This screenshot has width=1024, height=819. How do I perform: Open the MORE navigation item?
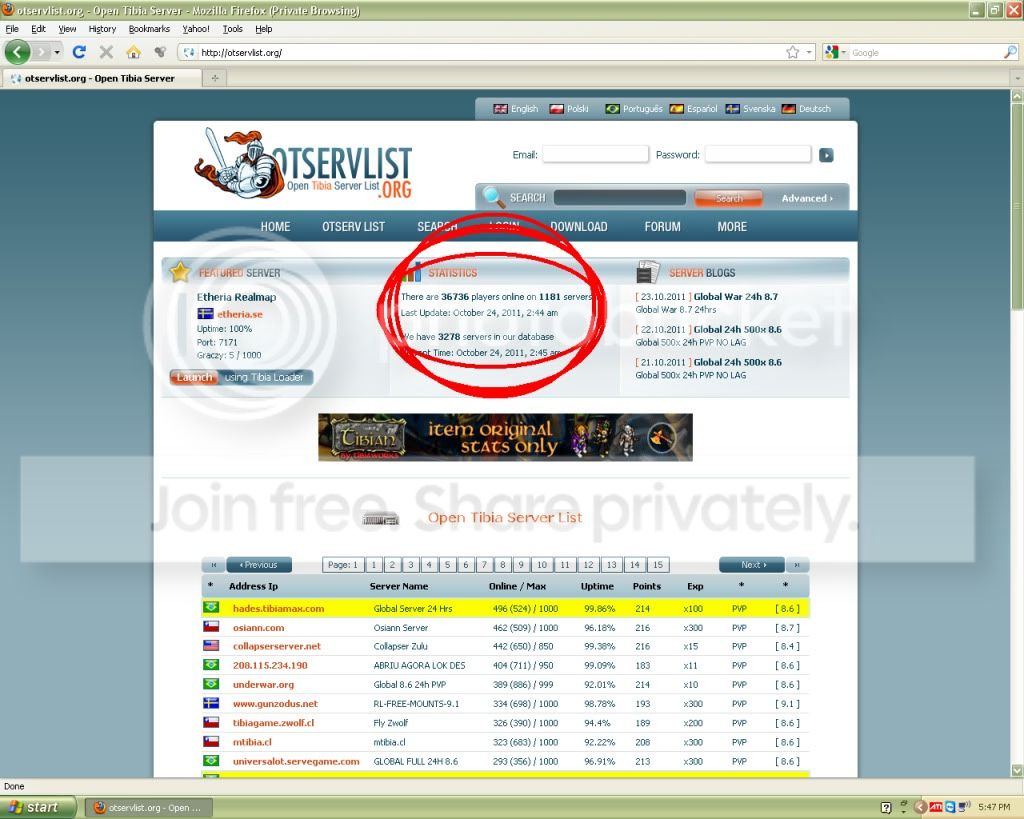click(x=731, y=227)
